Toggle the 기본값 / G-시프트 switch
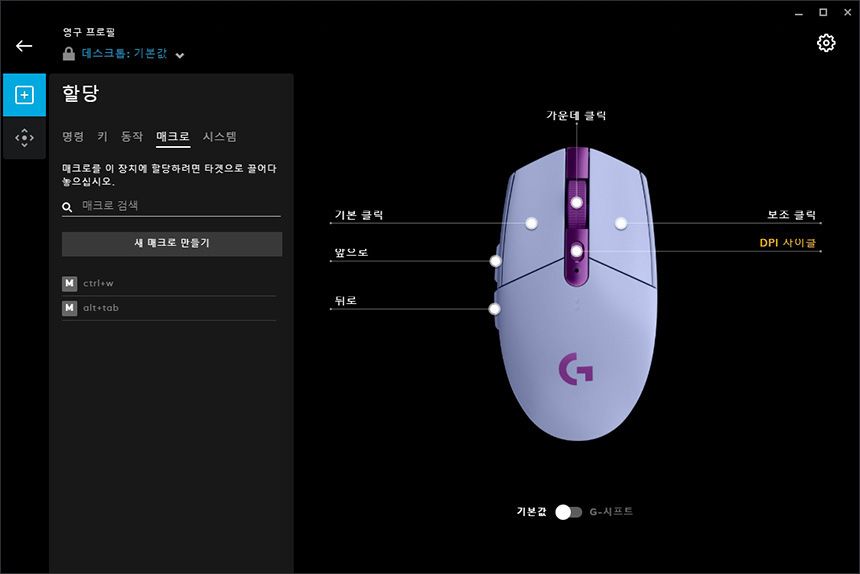 pos(568,512)
